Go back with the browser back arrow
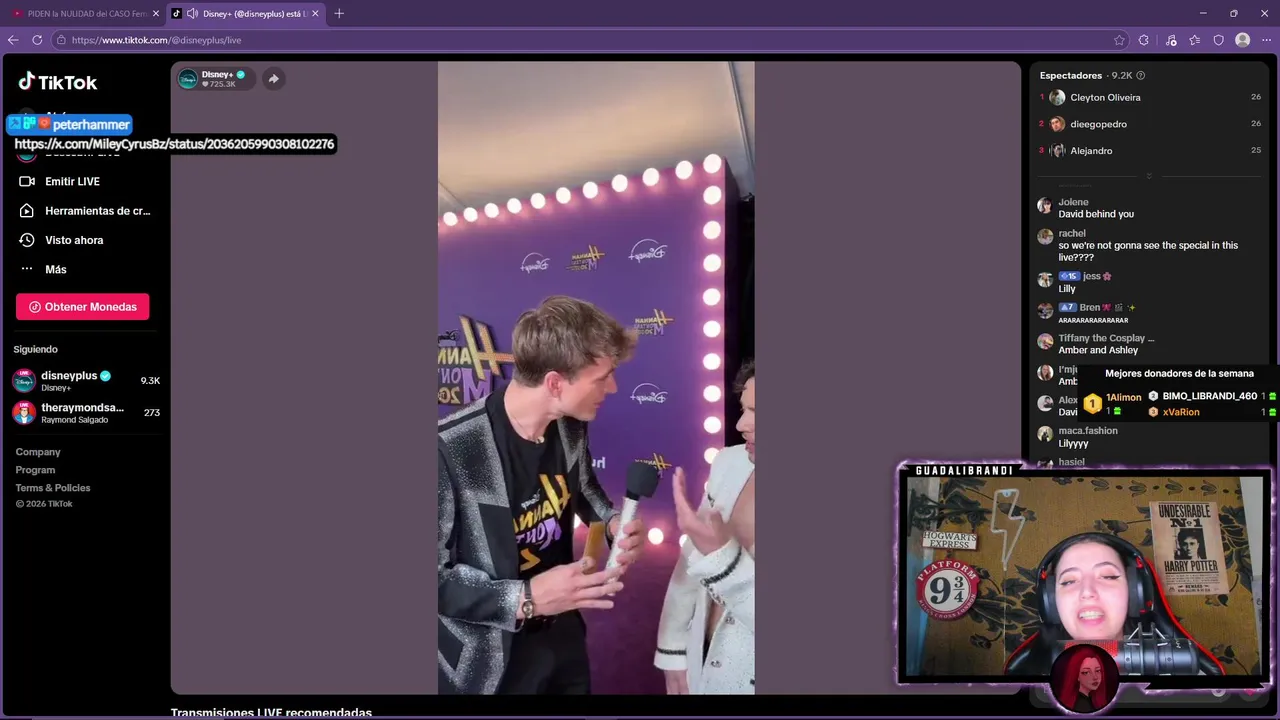1280x720 pixels. pyautogui.click(x=13, y=40)
